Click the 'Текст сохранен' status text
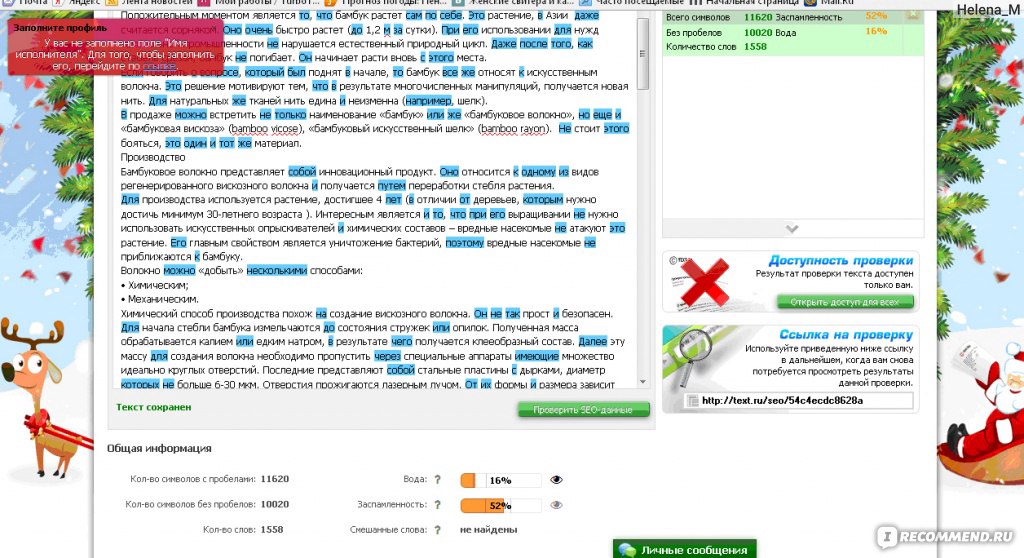 point(153,407)
